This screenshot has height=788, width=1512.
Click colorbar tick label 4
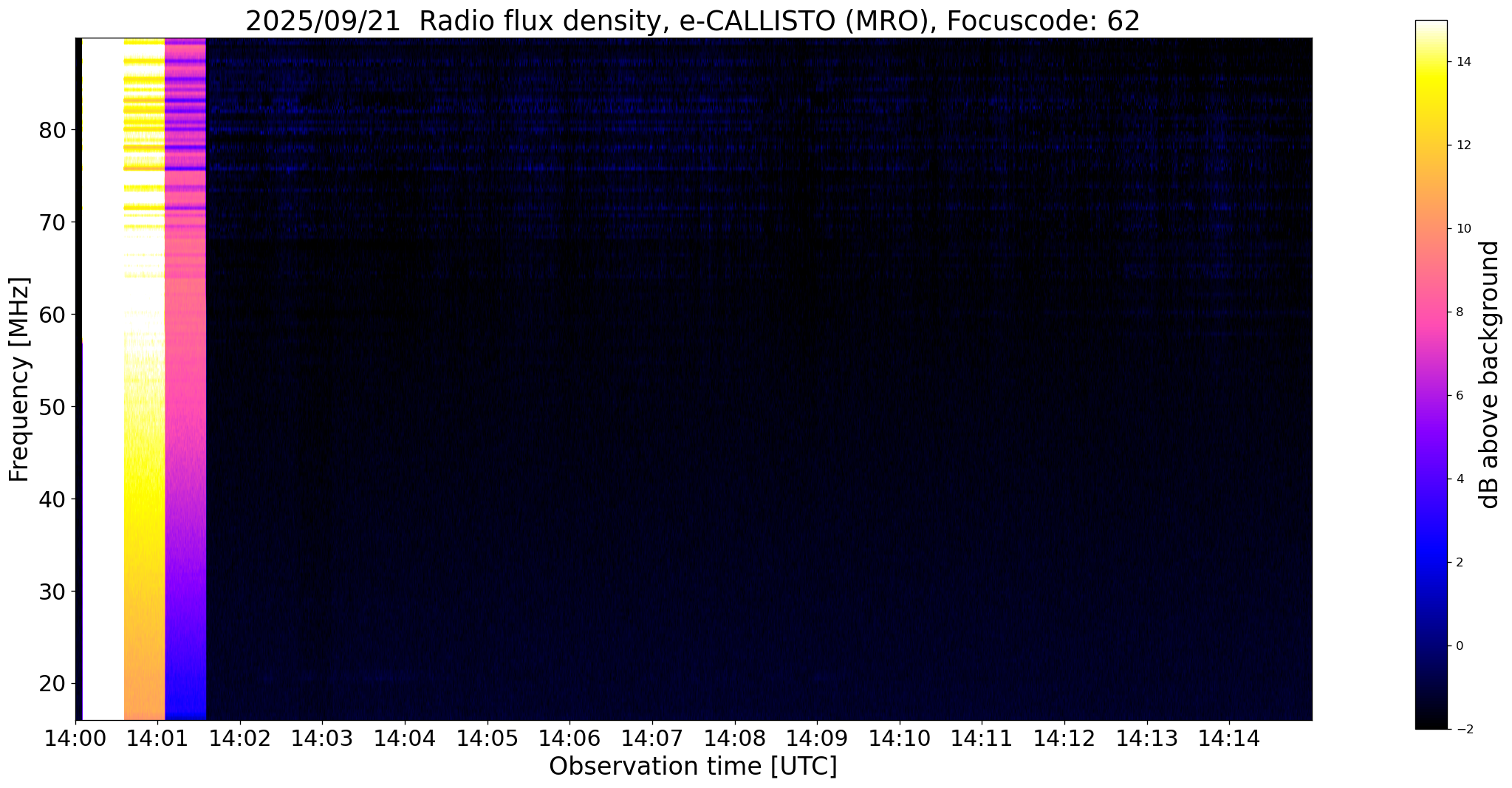click(1460, 479)
